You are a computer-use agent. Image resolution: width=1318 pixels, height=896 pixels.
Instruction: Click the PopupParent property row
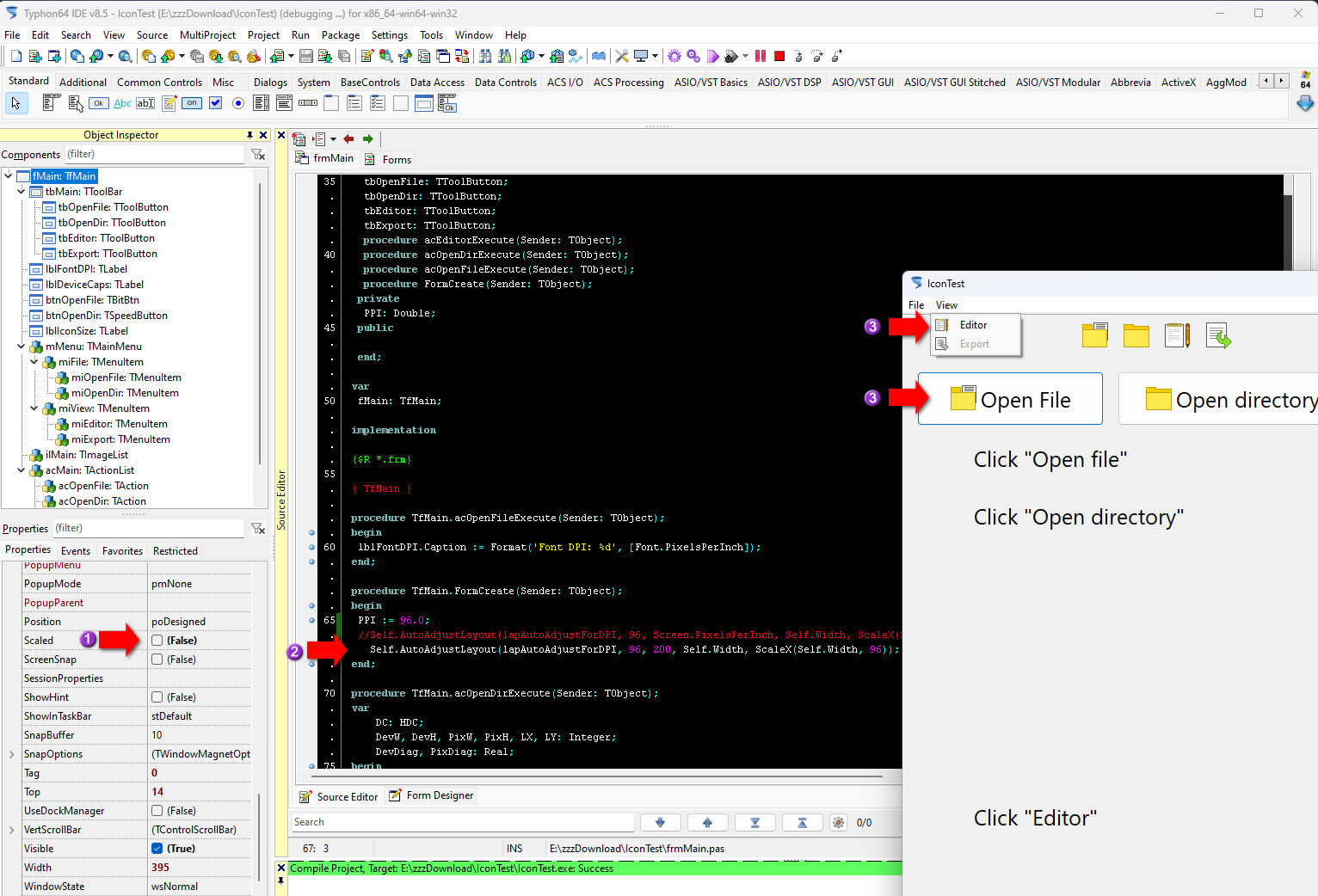click(136, 603)
